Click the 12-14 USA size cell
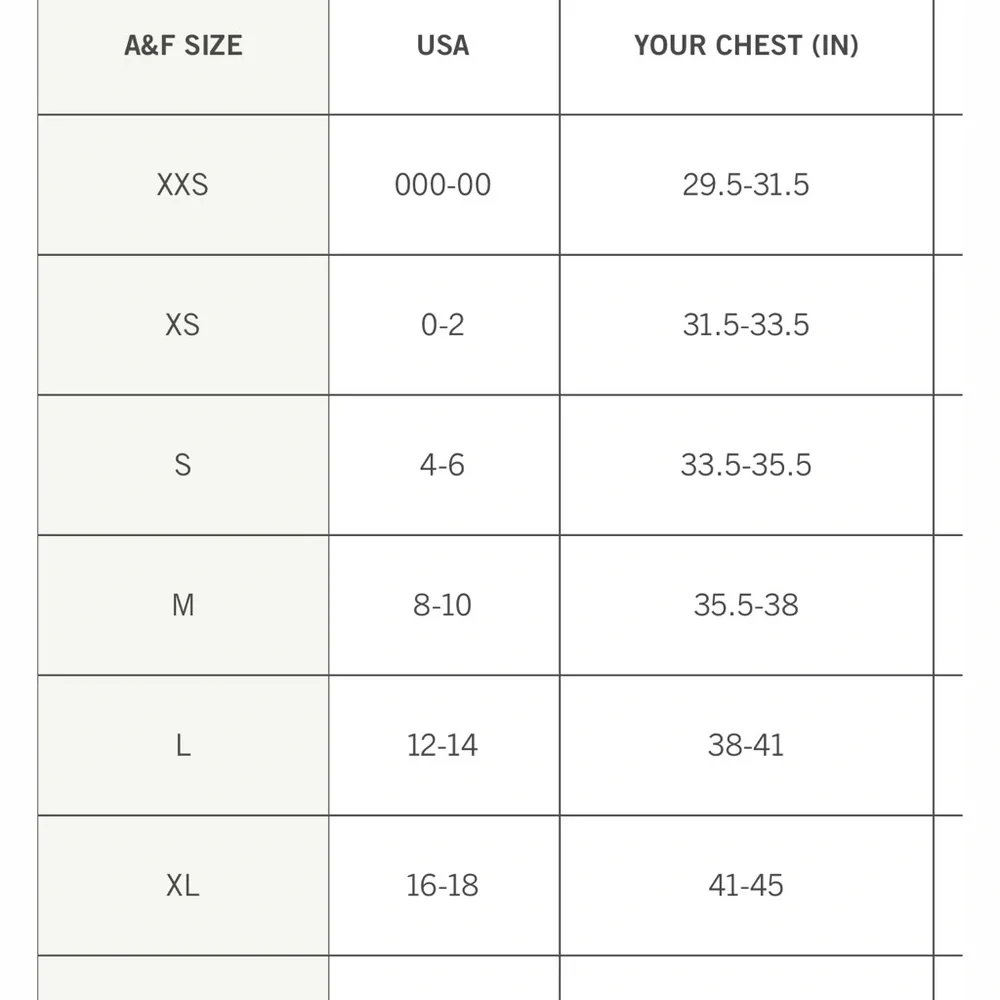The width and height of the screenshot is (1000, 1000). (443, 746)
